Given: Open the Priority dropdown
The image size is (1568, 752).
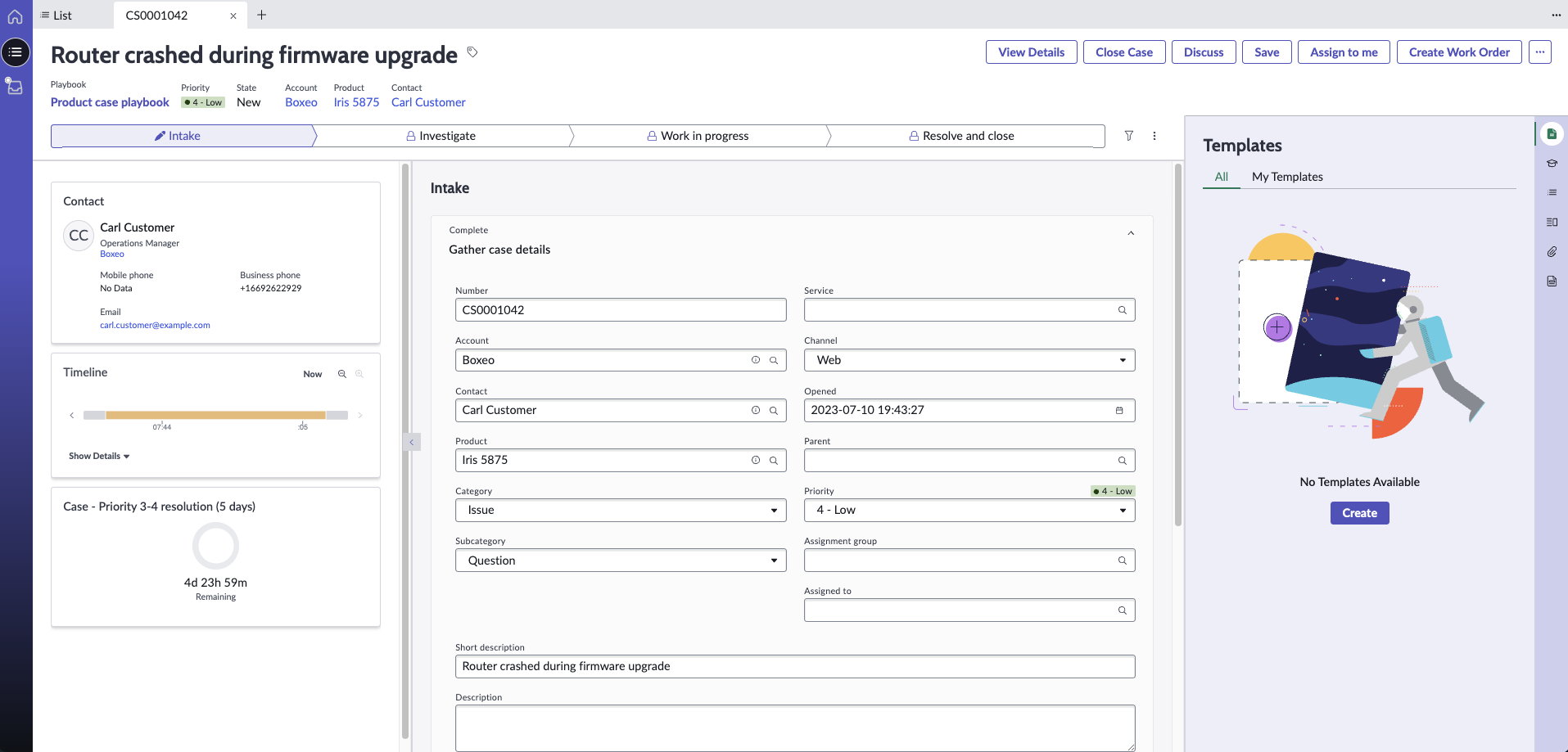Looking at the screenshot, I should click(x=969, y=511).
